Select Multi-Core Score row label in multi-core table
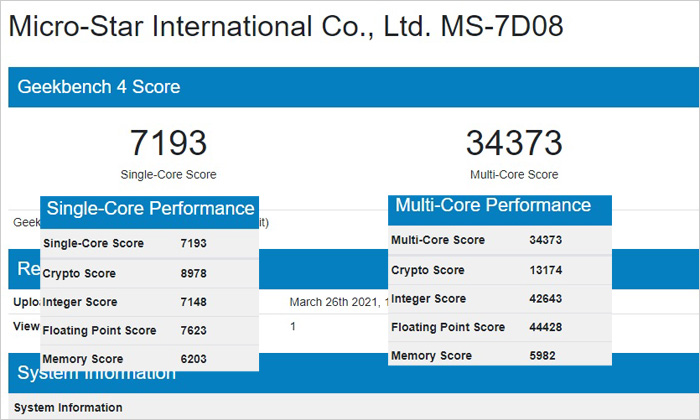The height and width of the screenshot is (420, 700). coord(438,240)
